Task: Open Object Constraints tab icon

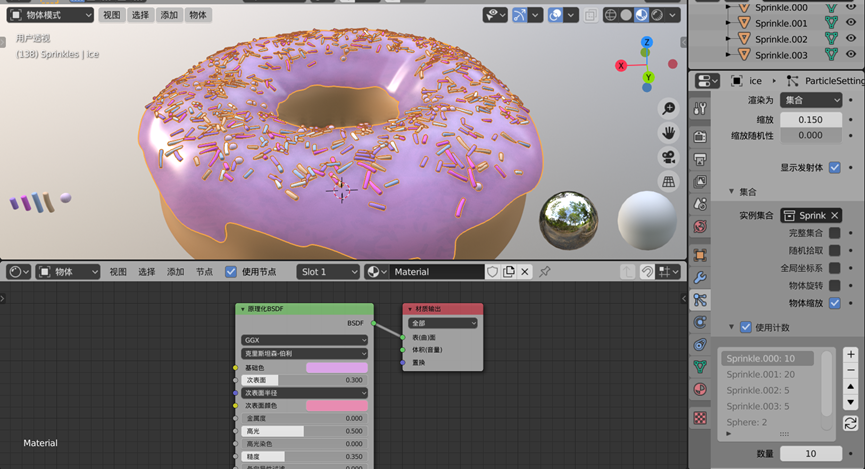Action: pyautogui.click(x=700, y=344)
